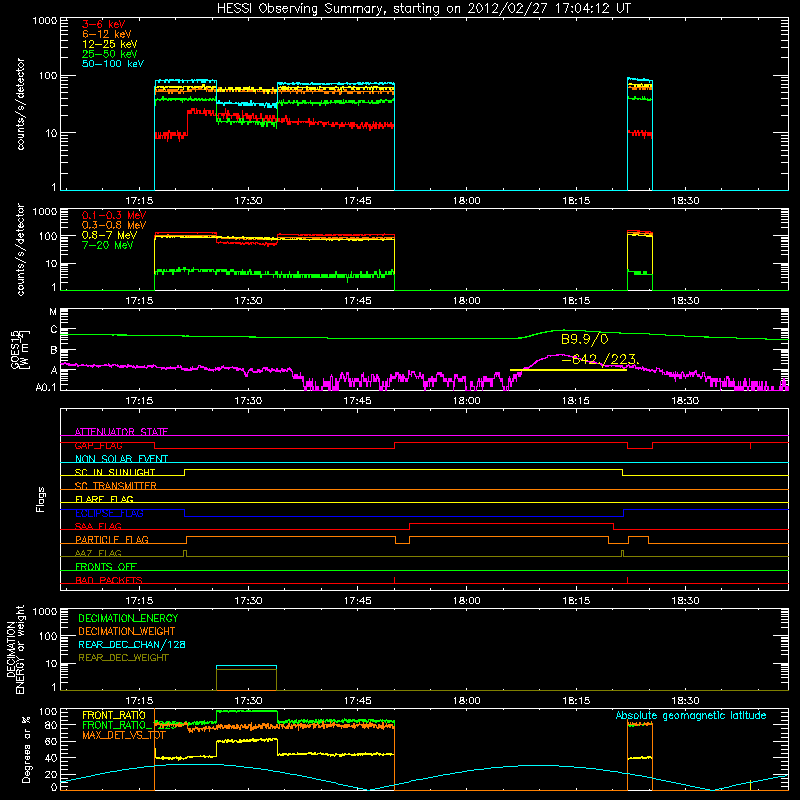Click the Absolute geomagnetic latitude label
The height and width of the screenshot is (800, 800).
(691, 716)
